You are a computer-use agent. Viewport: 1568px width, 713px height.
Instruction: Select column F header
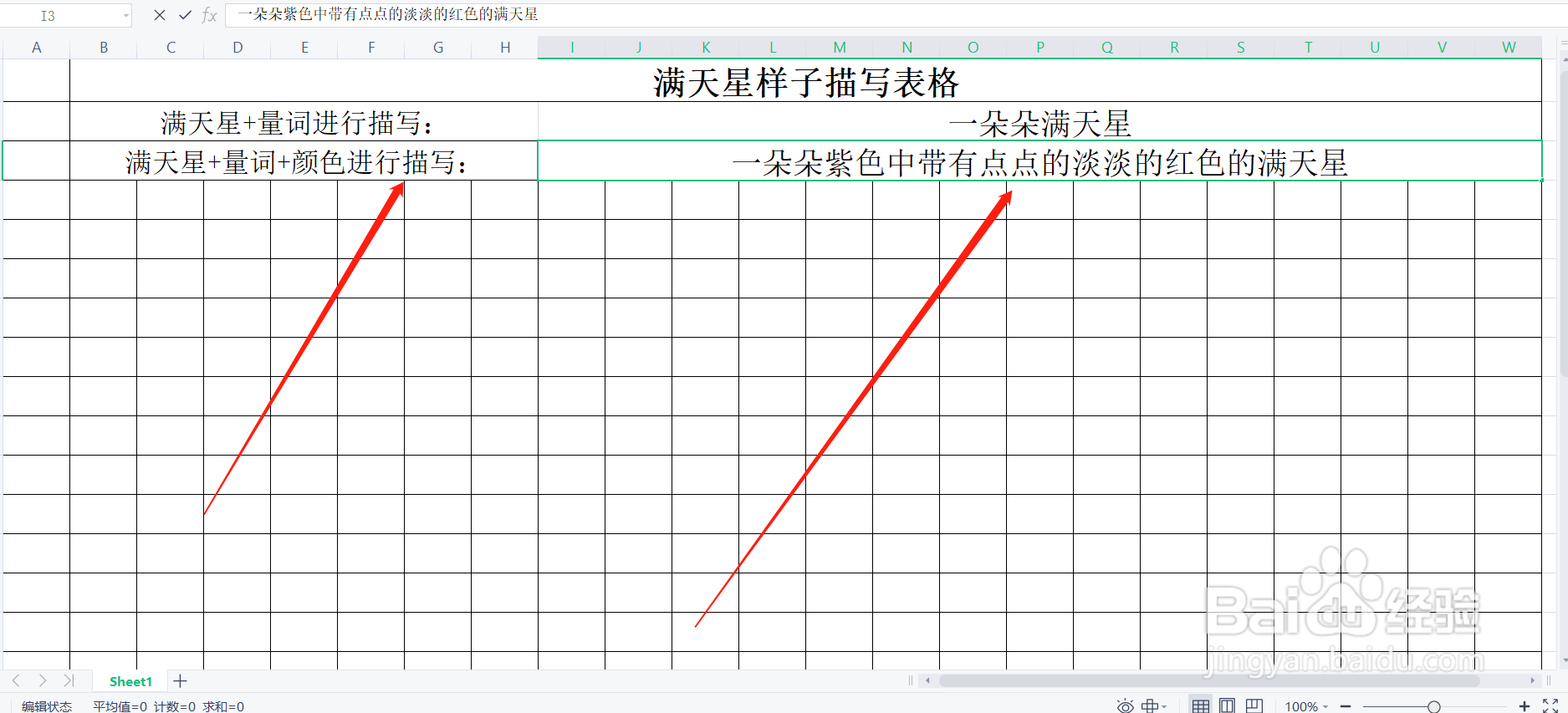[371, 48]
